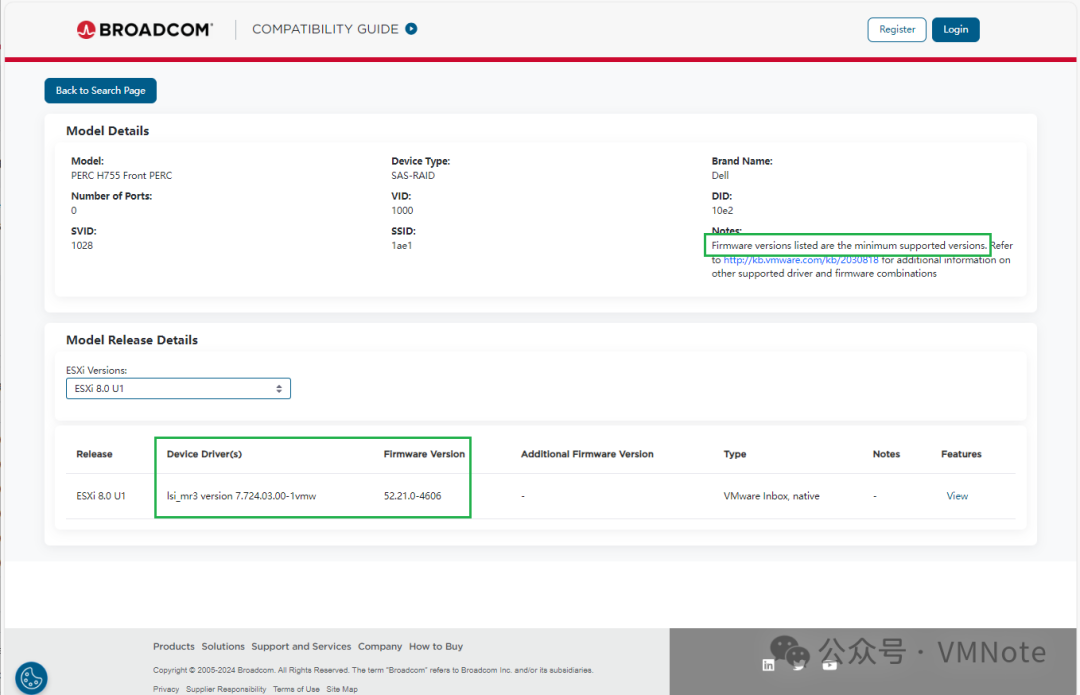Select the ESXi 8.0 U1 release cell

101,496
